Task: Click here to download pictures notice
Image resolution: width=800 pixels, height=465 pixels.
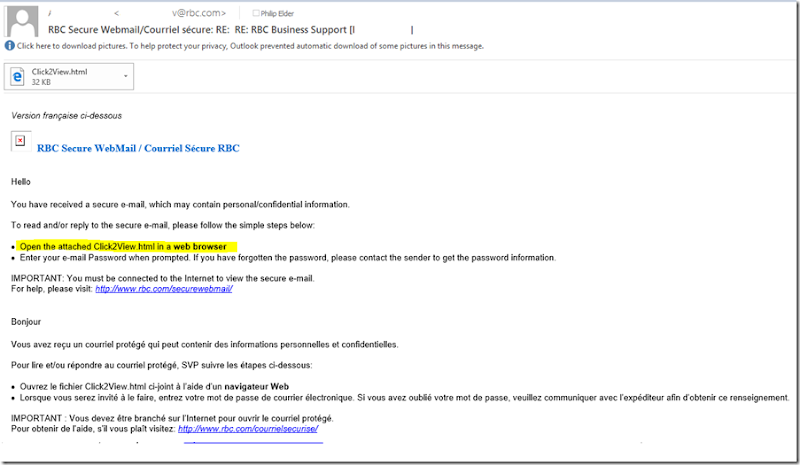Action: click(x=250, y=46)
